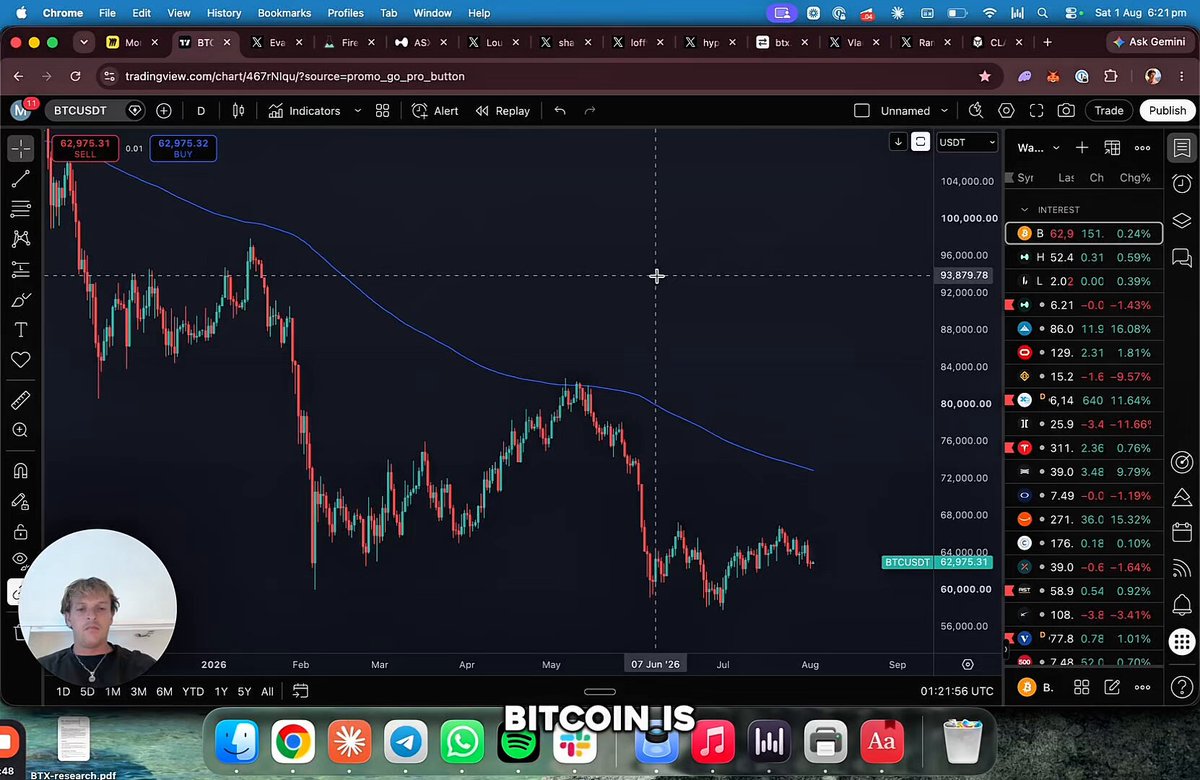Select the Text annotation tool
The height and width of the screenshot is (780, 1200).
pos(20,330)
